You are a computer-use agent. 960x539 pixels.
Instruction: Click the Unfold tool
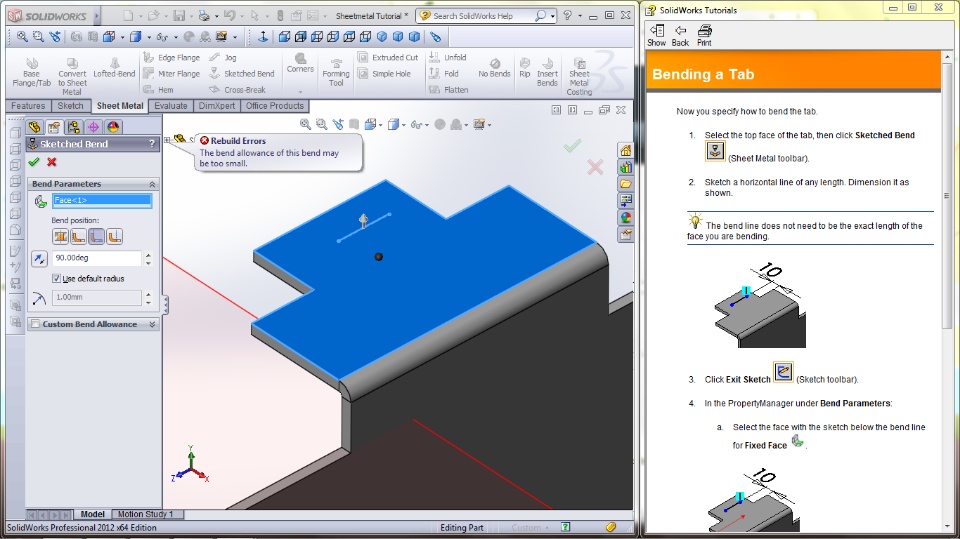tap(448, 57)
